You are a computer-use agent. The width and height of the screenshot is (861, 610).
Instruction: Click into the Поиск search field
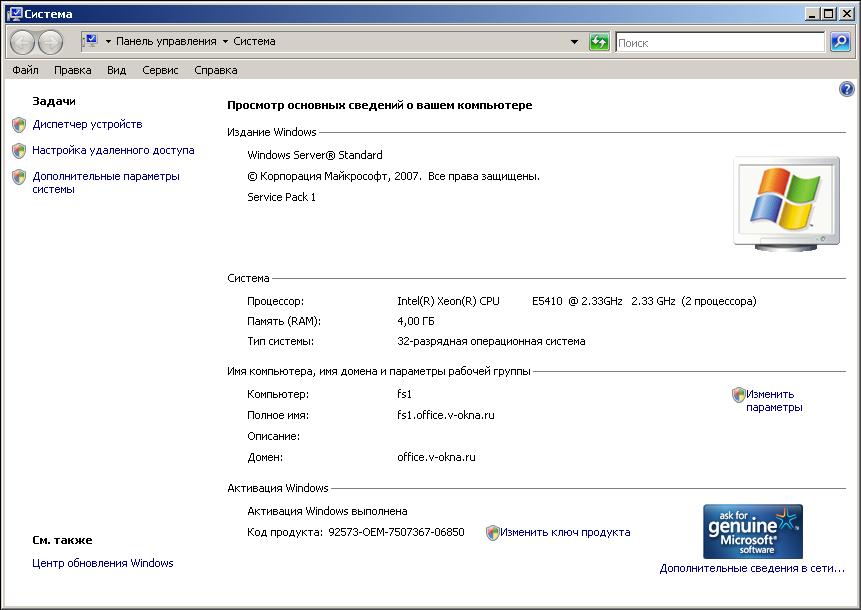pos(720,42)
